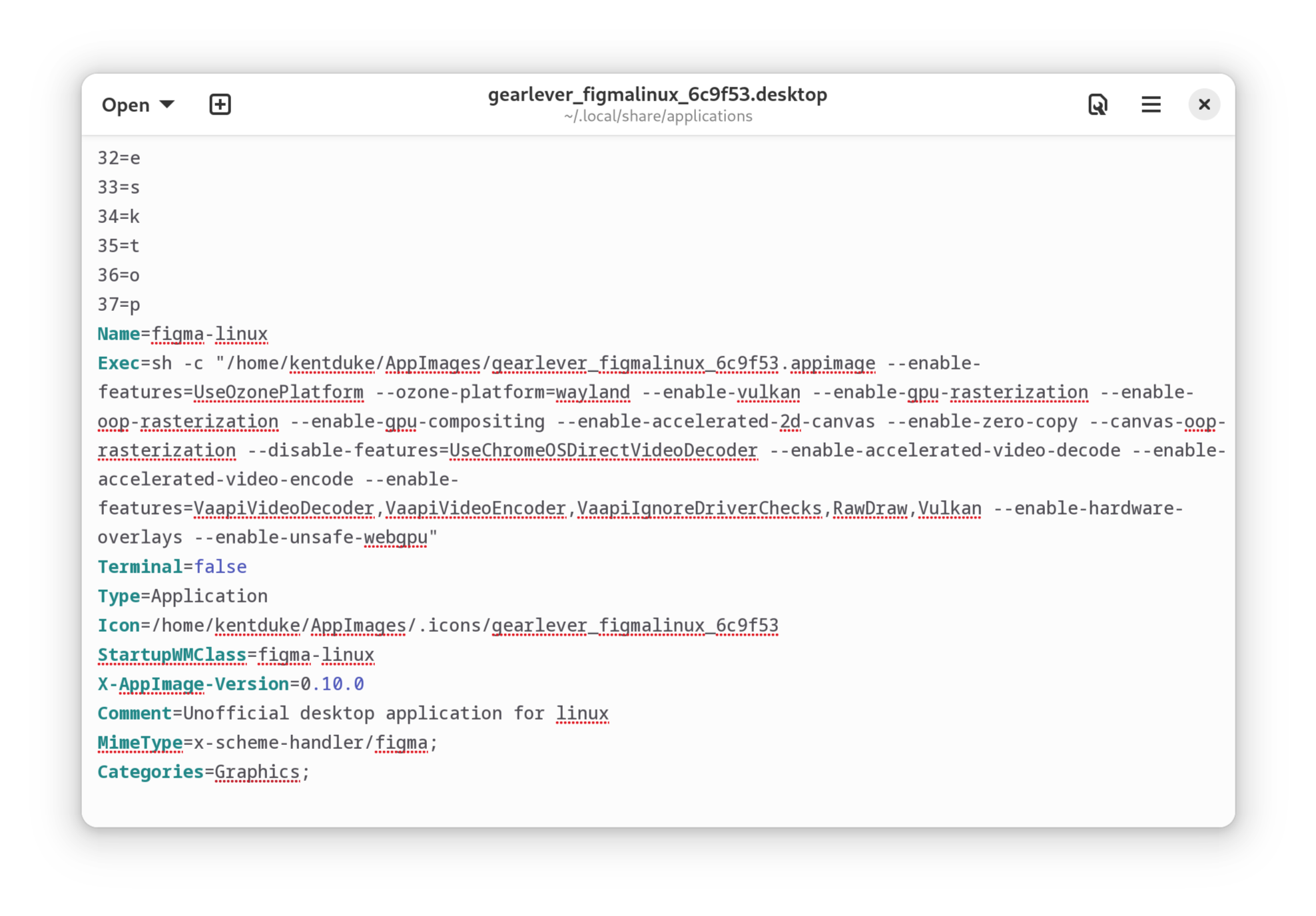Select the value false on the Terminal line
The width and height of the screenshot is (1316, 916).
pyautogui.click(x=220, y=566)
